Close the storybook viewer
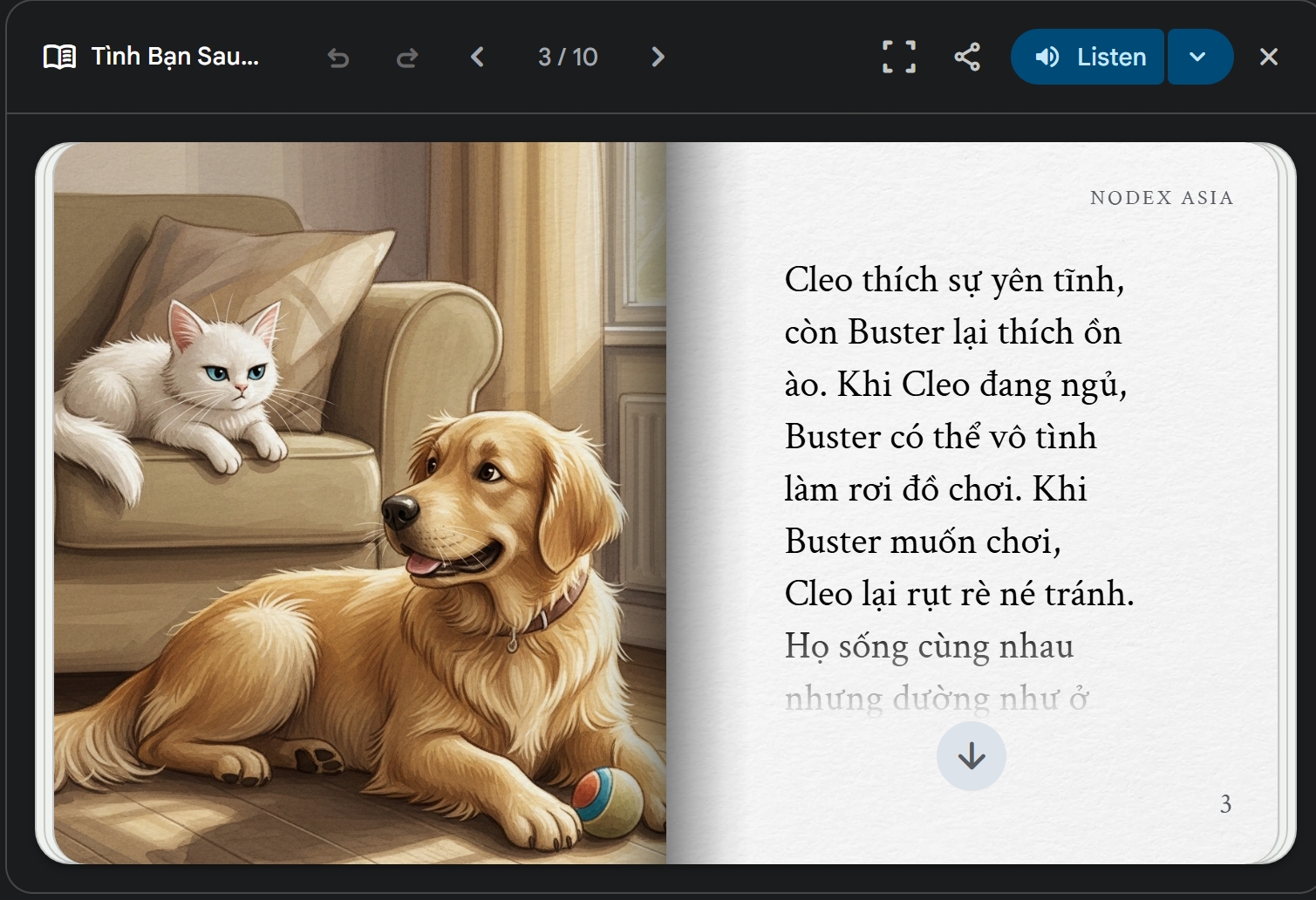The image size is (1316, 900). (x=1269, y=57)
